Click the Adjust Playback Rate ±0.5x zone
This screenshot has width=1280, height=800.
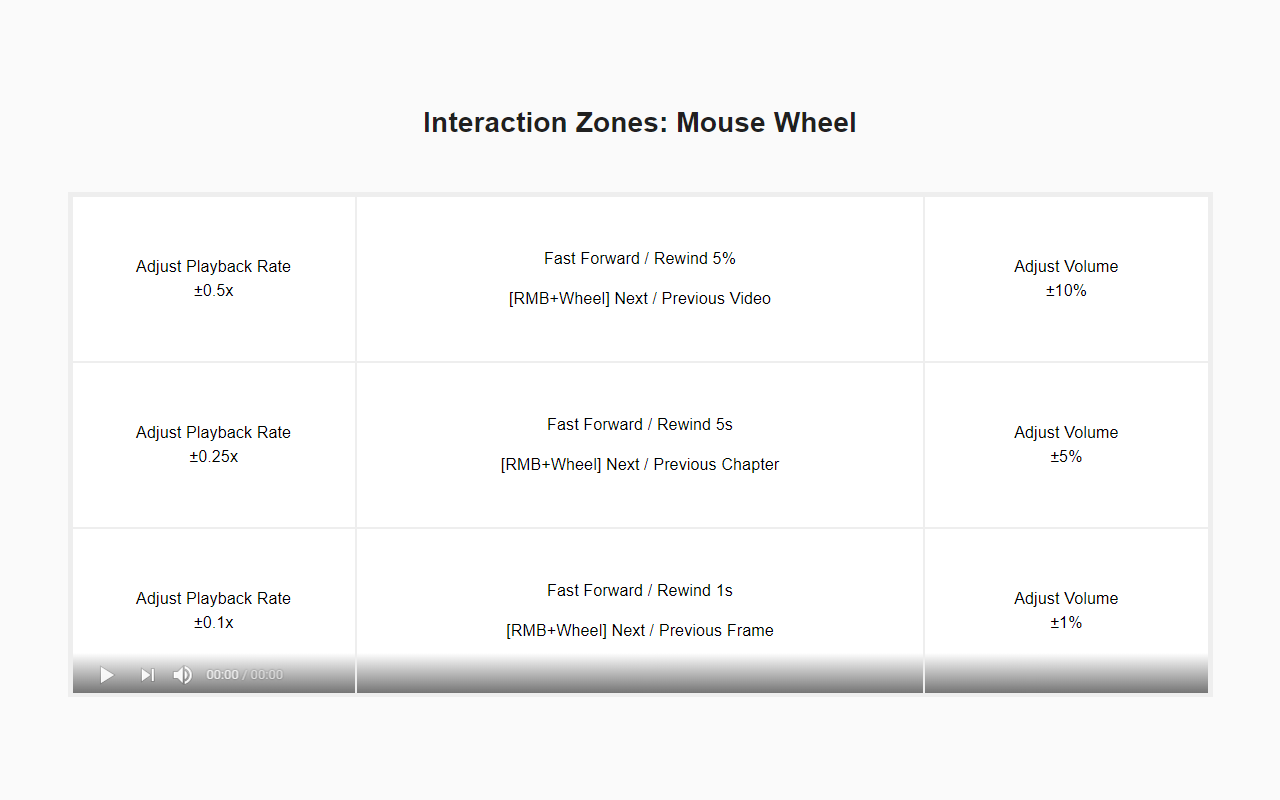click(213, 278)
